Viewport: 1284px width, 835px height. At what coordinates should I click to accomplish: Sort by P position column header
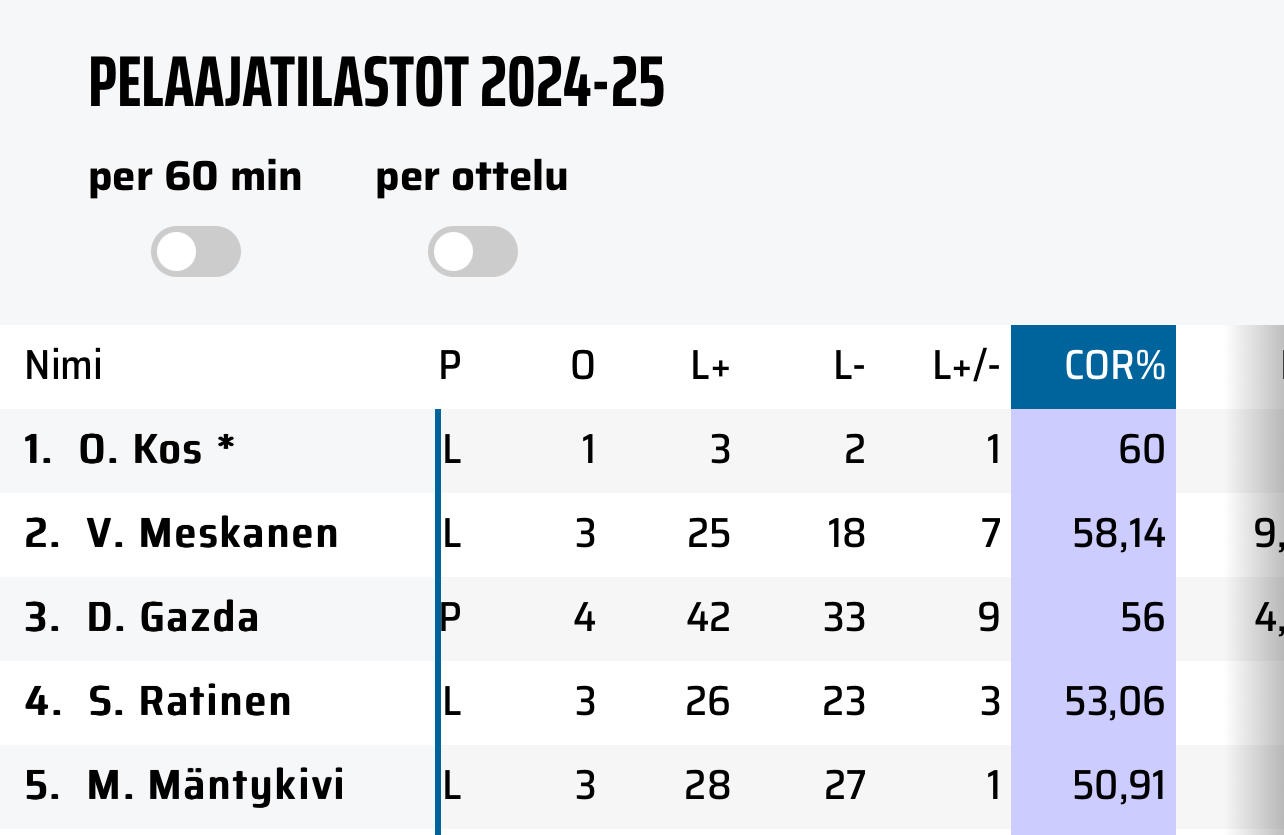(x=450, y=367)
